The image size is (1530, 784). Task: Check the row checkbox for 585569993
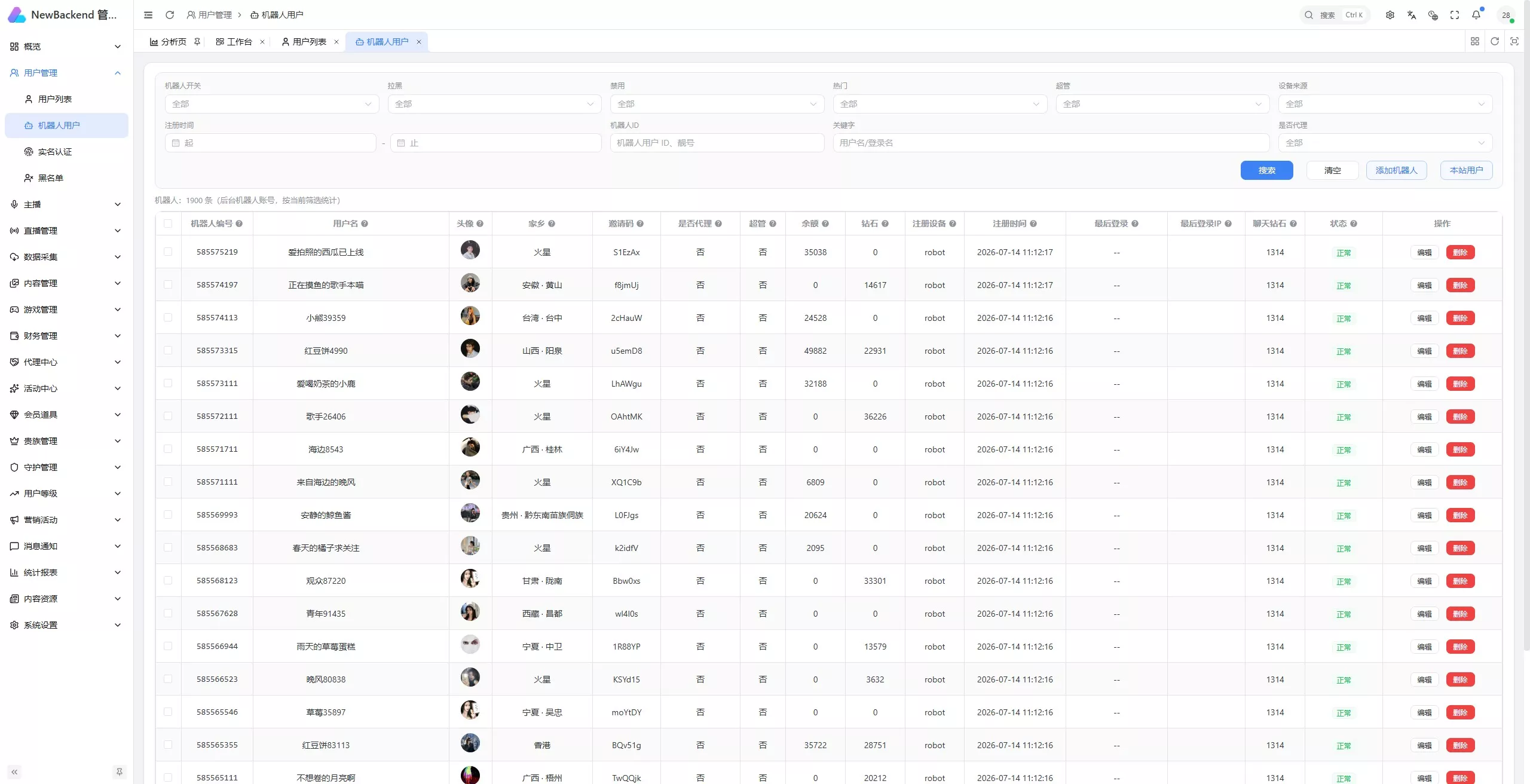[168, 514]
